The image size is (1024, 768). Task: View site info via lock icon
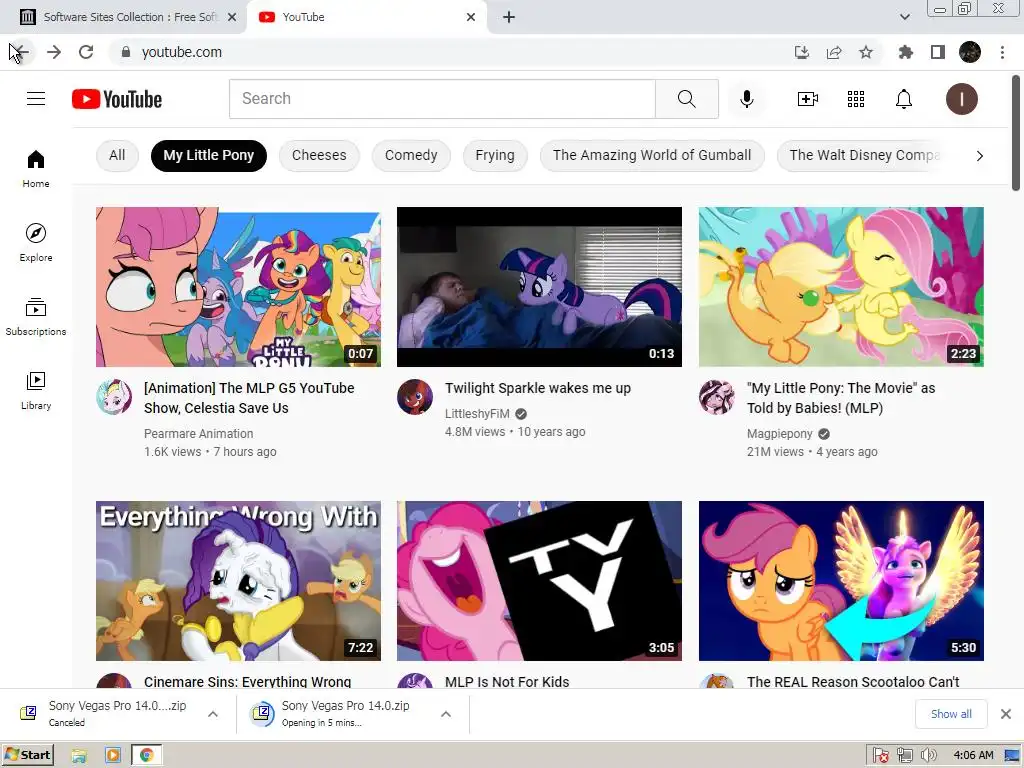(x=126, y=52)
